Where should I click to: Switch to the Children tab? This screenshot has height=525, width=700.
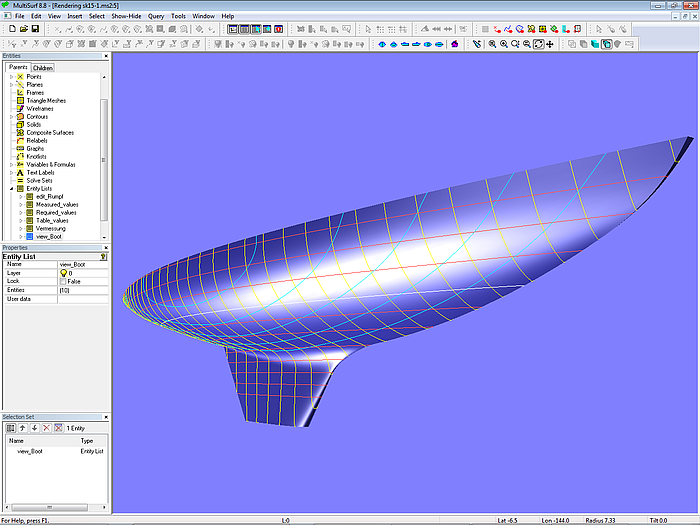43,68
